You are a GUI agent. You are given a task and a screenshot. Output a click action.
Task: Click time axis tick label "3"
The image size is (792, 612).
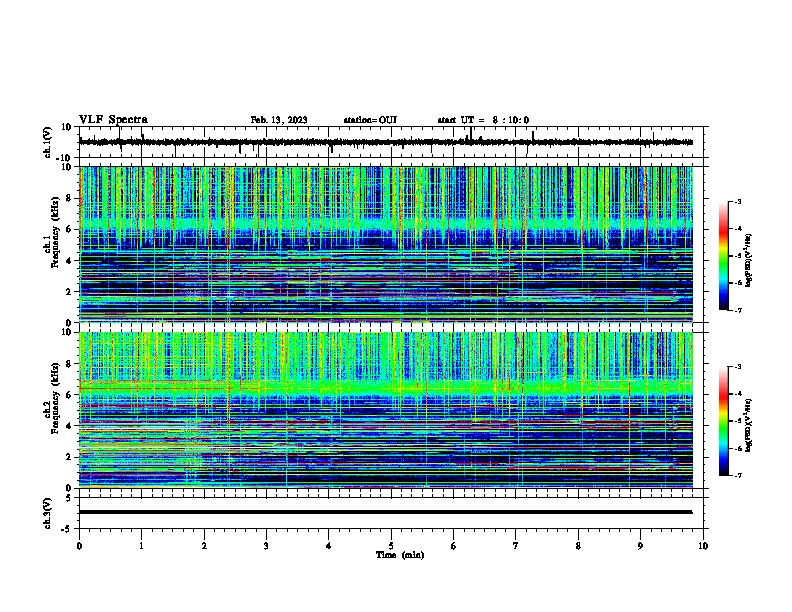pos(266,546)
